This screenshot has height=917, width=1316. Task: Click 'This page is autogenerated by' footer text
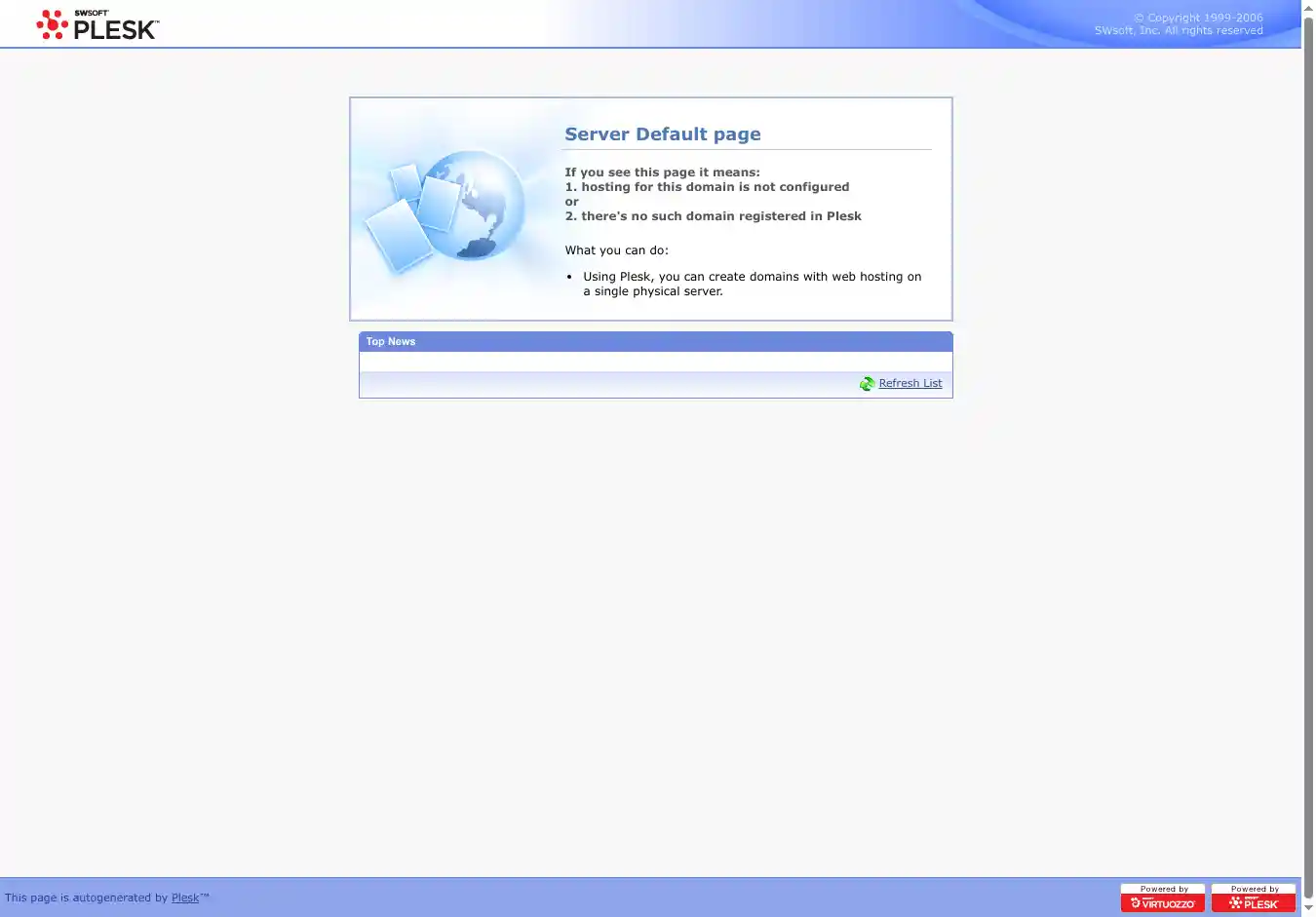86,898
